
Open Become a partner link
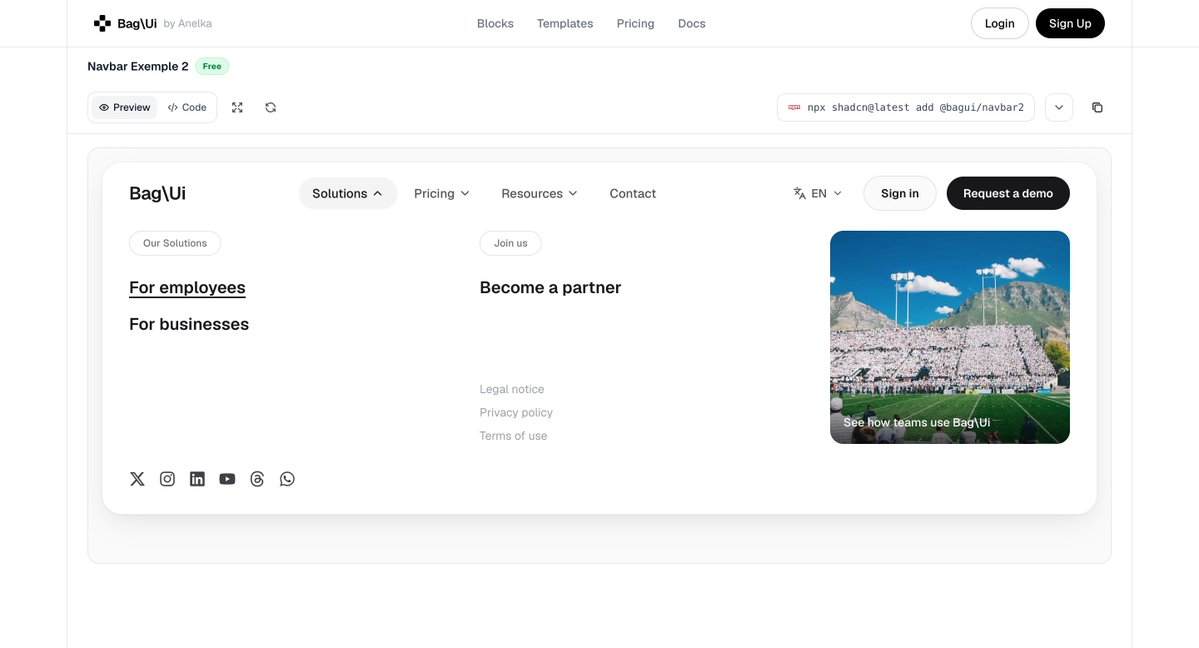point(550,288)
